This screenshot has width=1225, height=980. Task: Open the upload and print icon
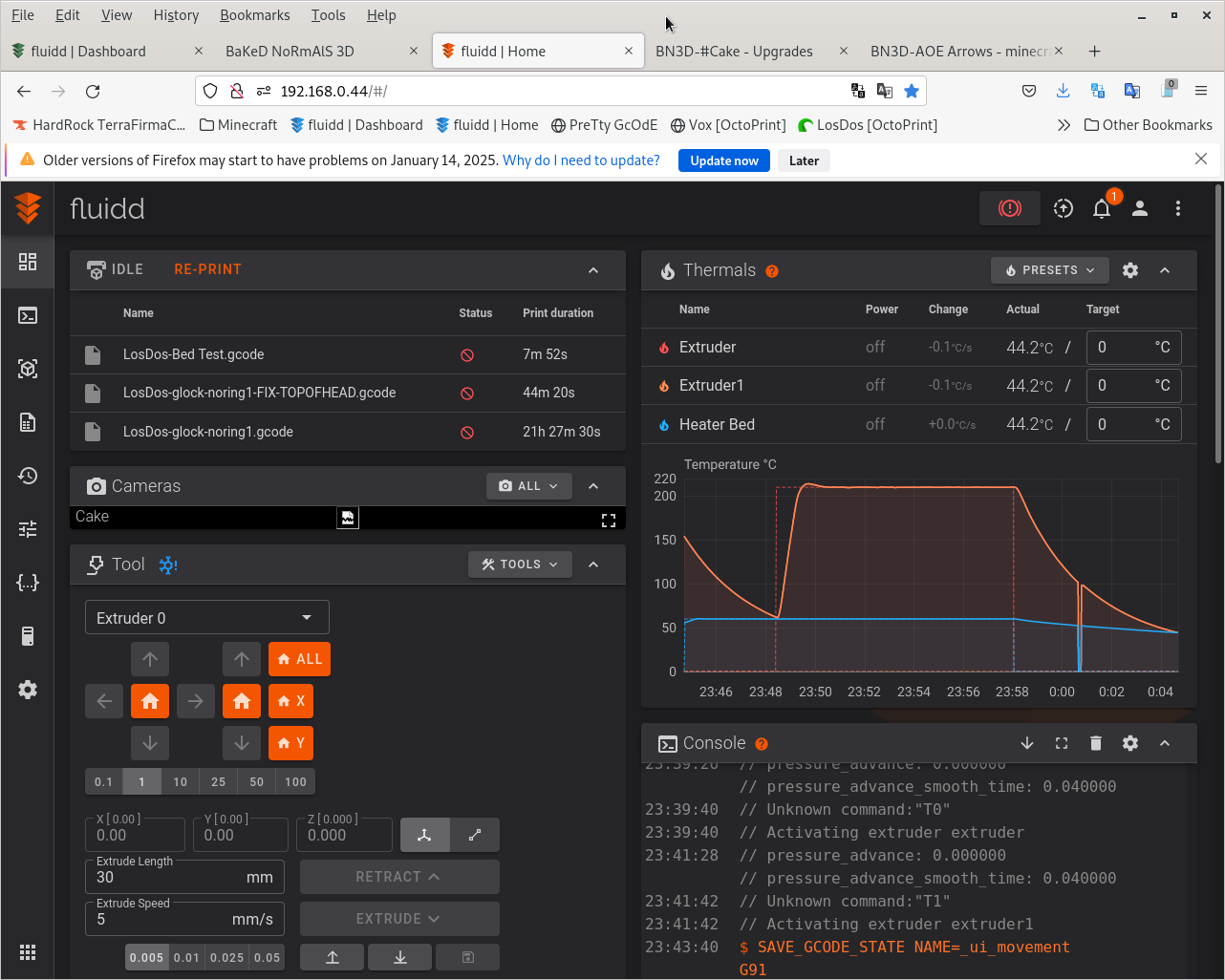(x=1064, y=208)
